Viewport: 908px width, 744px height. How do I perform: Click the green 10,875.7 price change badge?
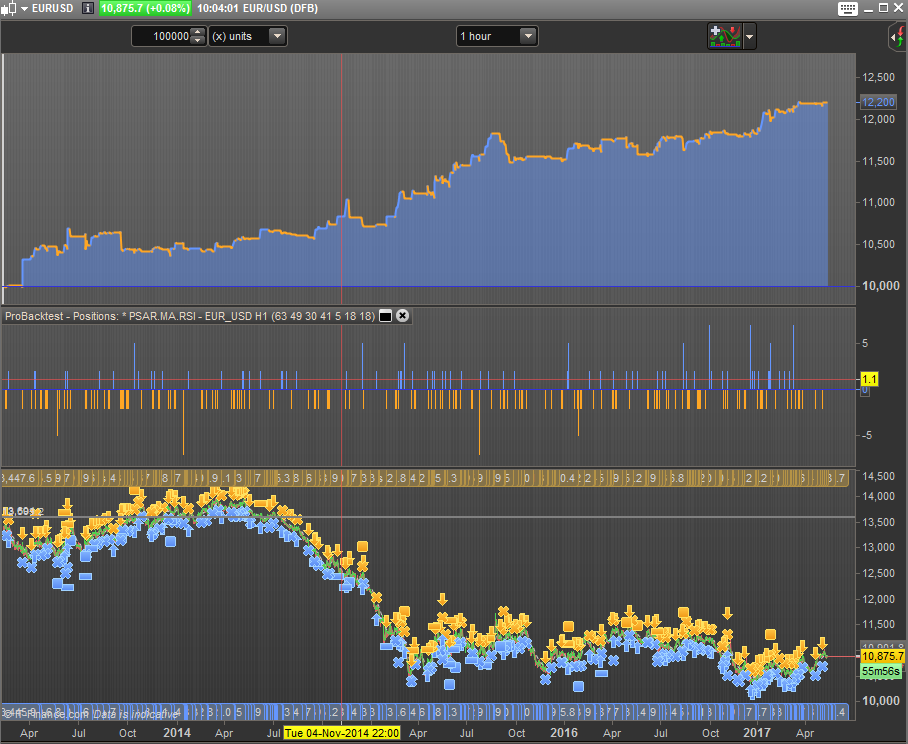tap(144, 8)
